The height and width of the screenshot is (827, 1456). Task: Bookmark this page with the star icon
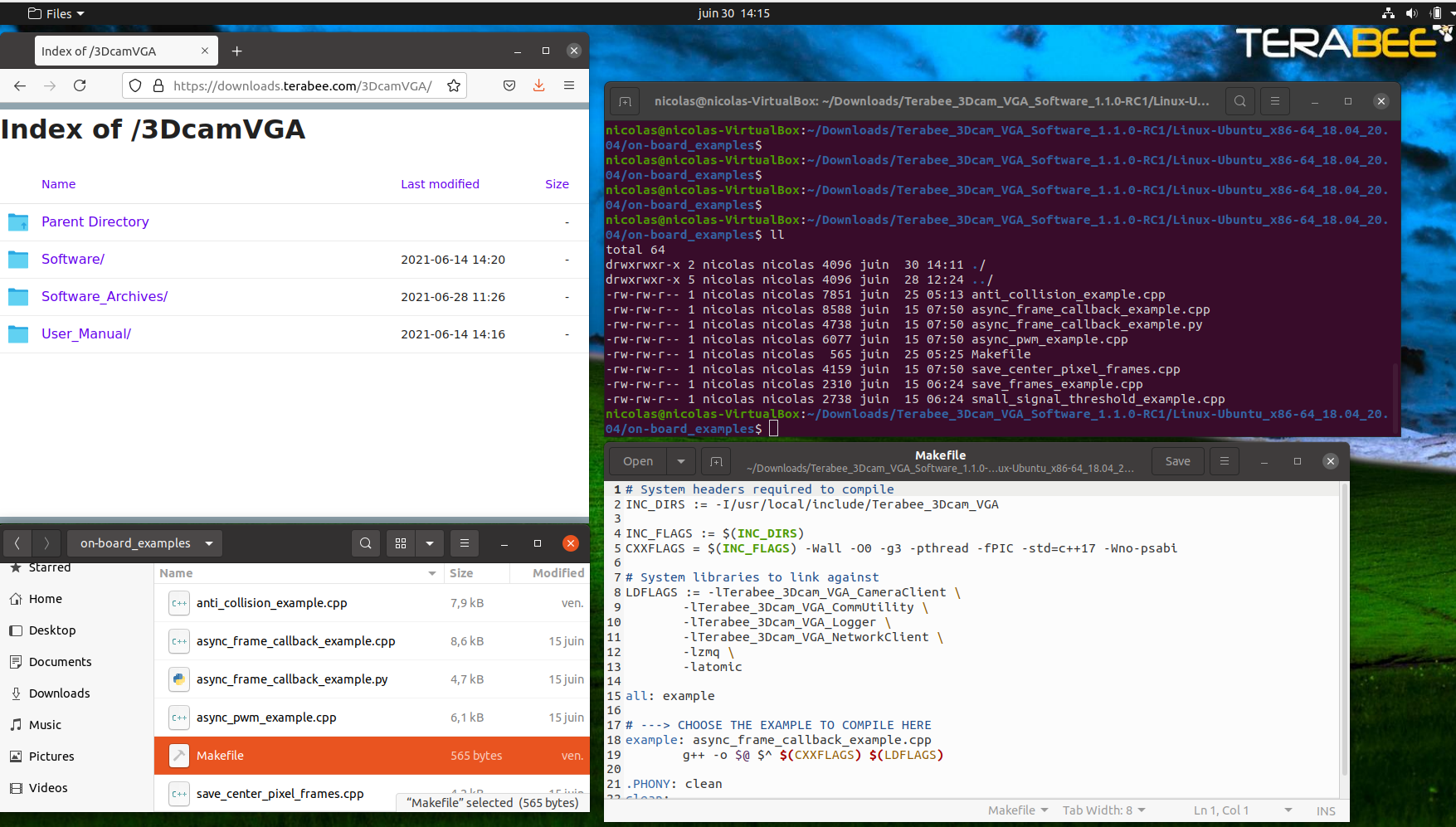pyautogui.click(x=454, y=85)
